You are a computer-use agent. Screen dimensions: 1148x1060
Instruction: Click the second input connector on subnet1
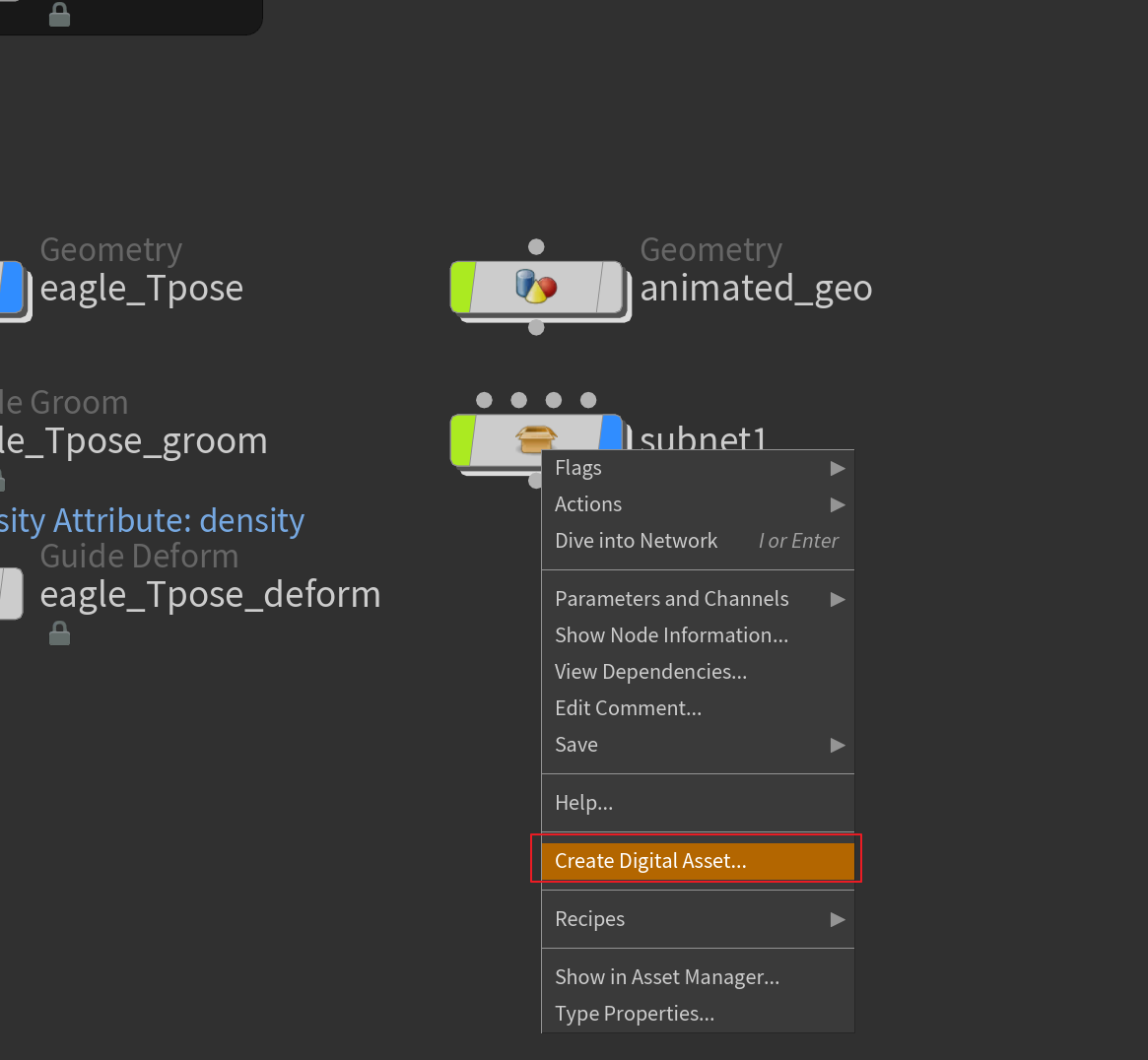[x=519, y=400]
